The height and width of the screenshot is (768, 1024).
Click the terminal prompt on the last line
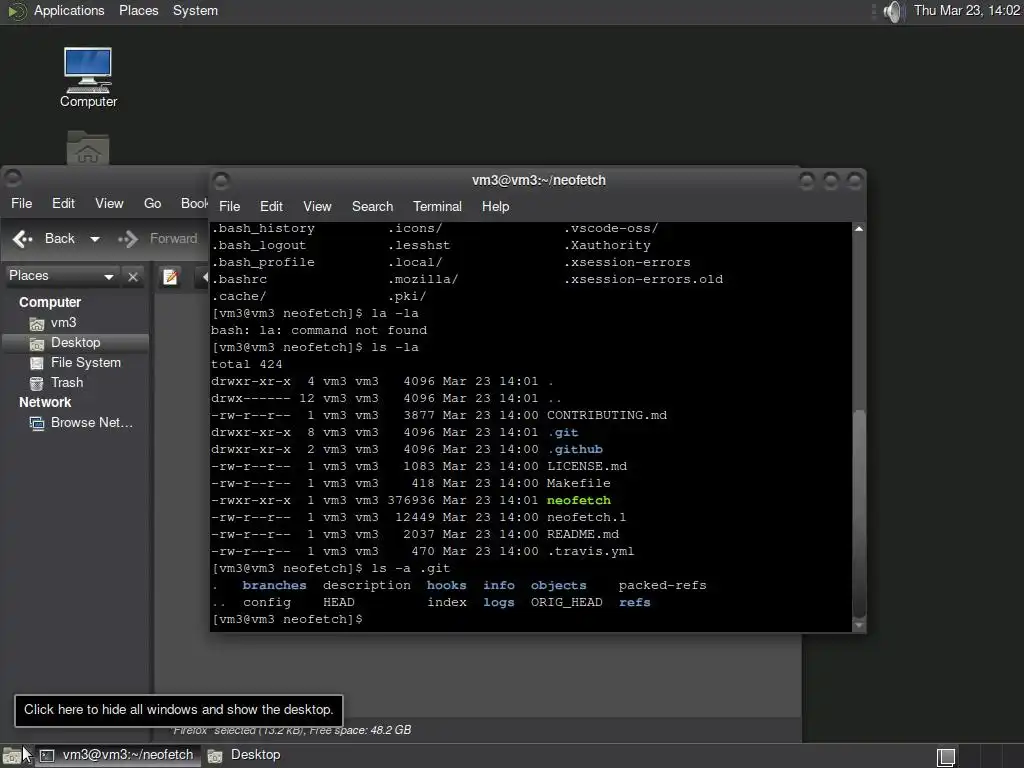click(287, 619)
